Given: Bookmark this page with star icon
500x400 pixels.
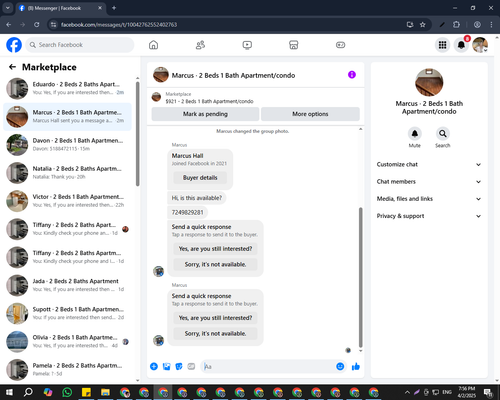Looking at the screenshot, I should point(423,25).
